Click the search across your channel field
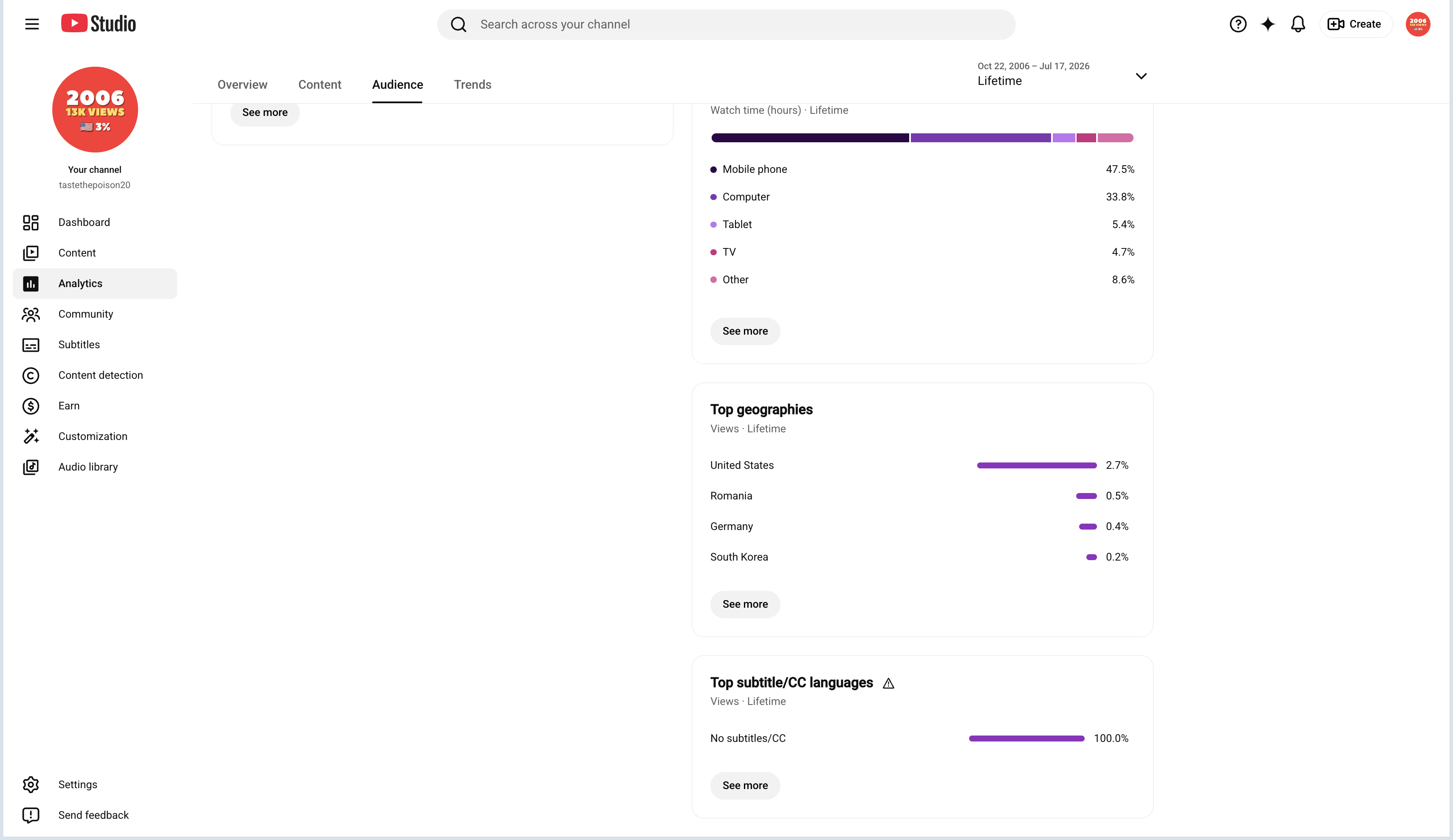Viewport: 1453px width, 840px height. tap(726, 24)
